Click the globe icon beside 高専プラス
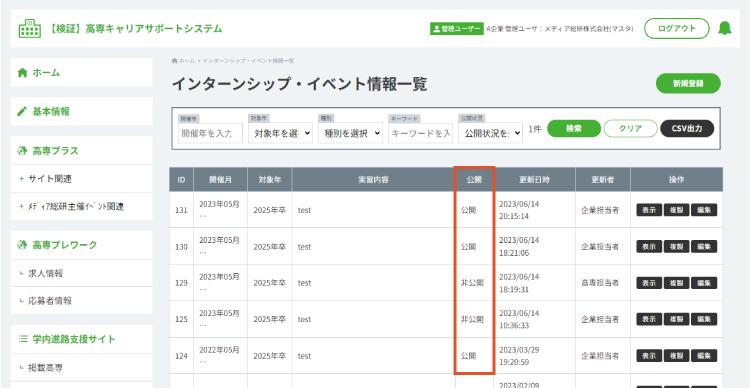750x388 pixels. tap(22, 151)
